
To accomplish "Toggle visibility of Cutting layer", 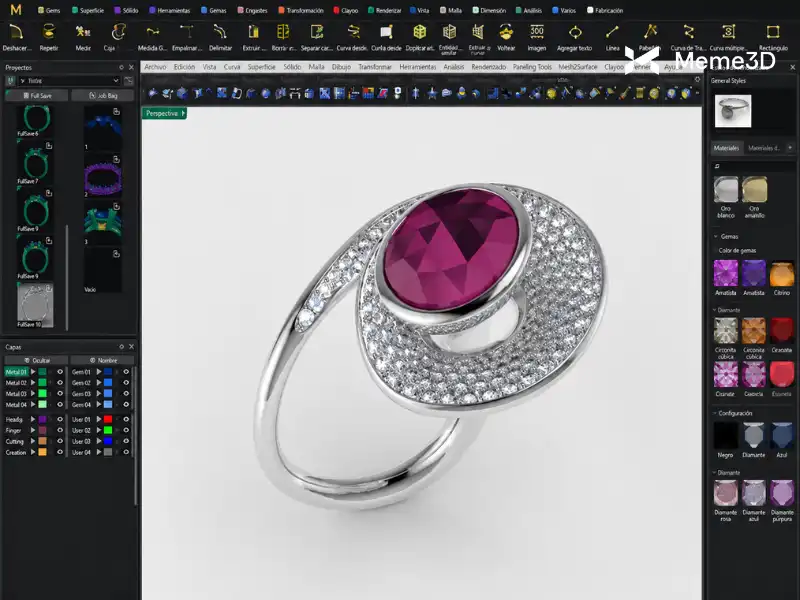I will [60, 441].
